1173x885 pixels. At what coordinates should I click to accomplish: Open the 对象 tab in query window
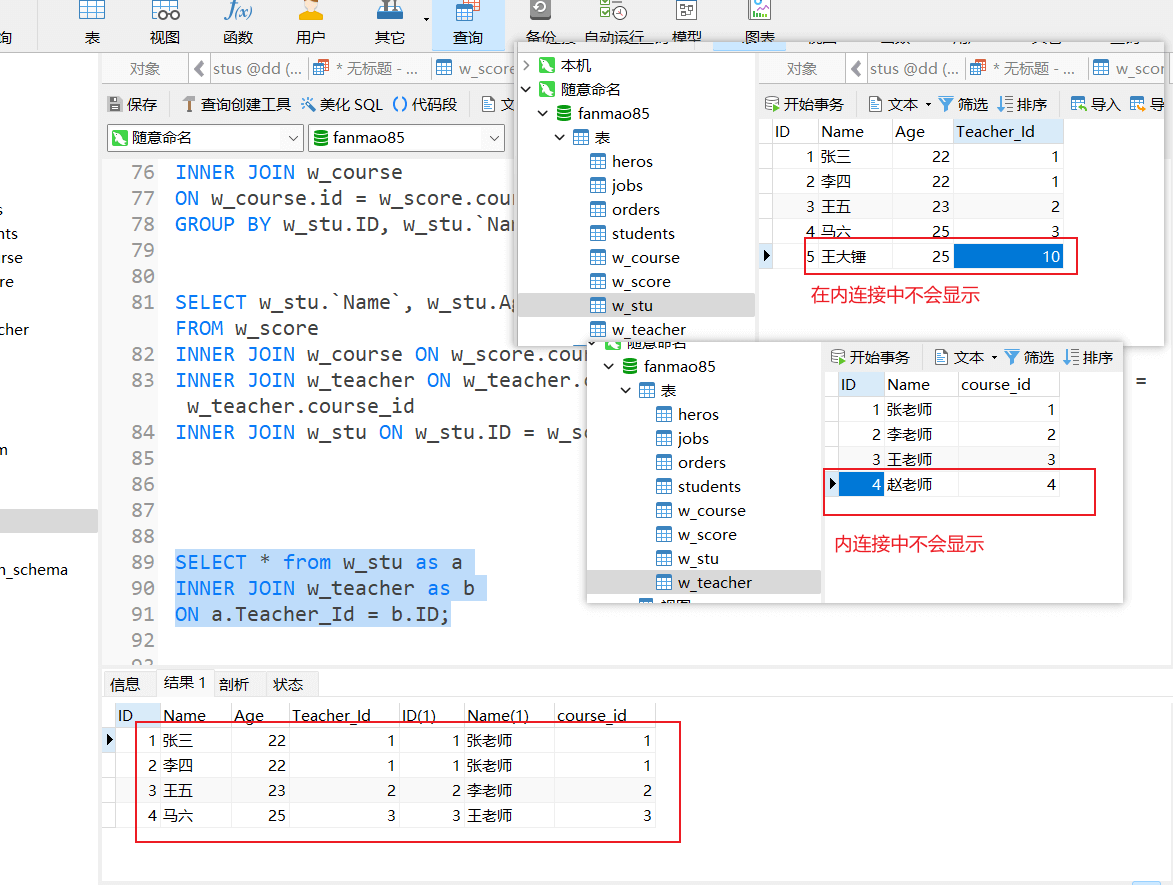(144, 69)
